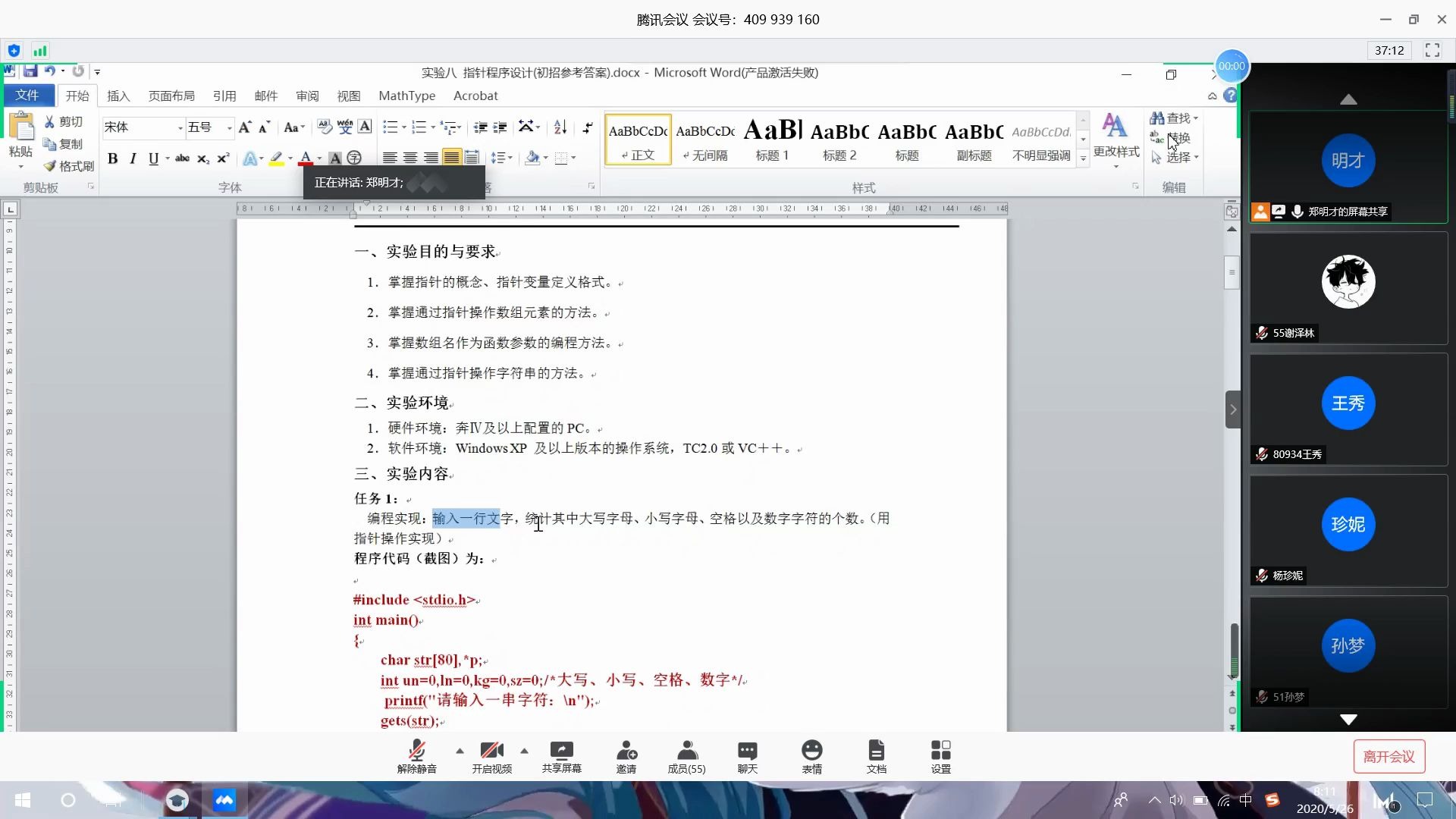This screenshot has width=1456, height=819.
Task: Toggle the justified alignment option
Action: tap(451, 157)
